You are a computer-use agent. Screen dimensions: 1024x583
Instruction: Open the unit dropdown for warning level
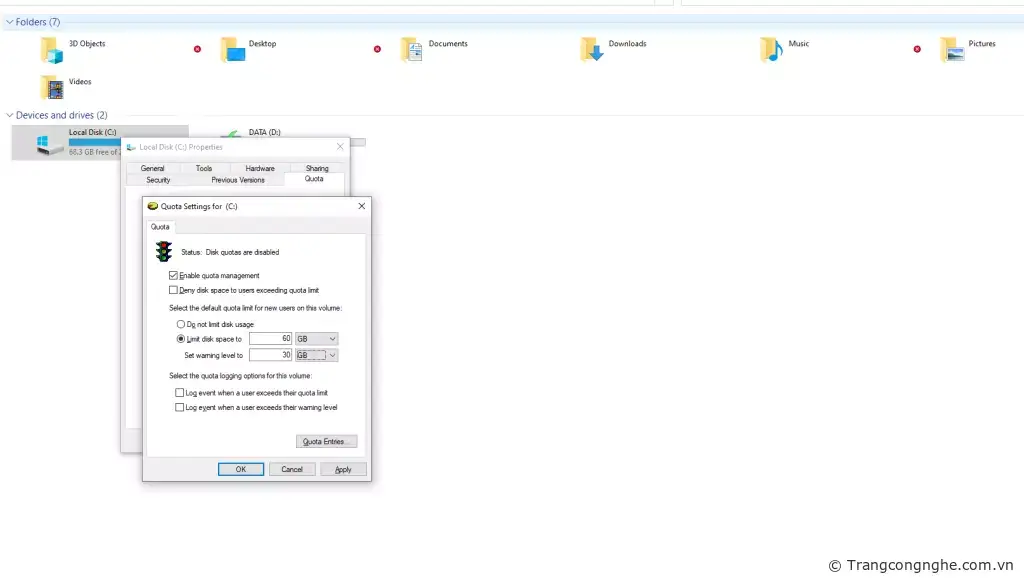[x=317, y=355]
